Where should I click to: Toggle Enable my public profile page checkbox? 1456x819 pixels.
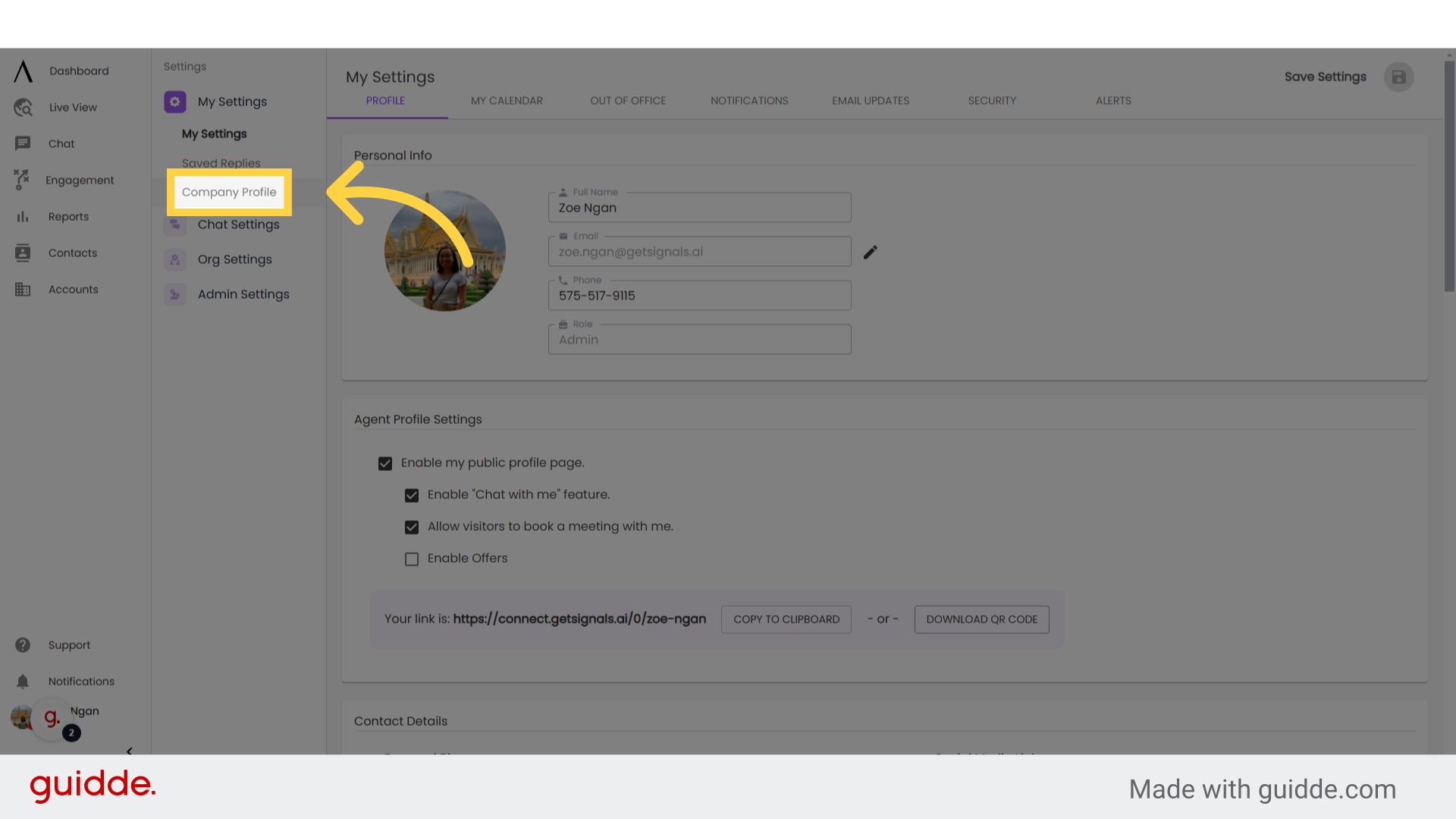tap(385, 463)
